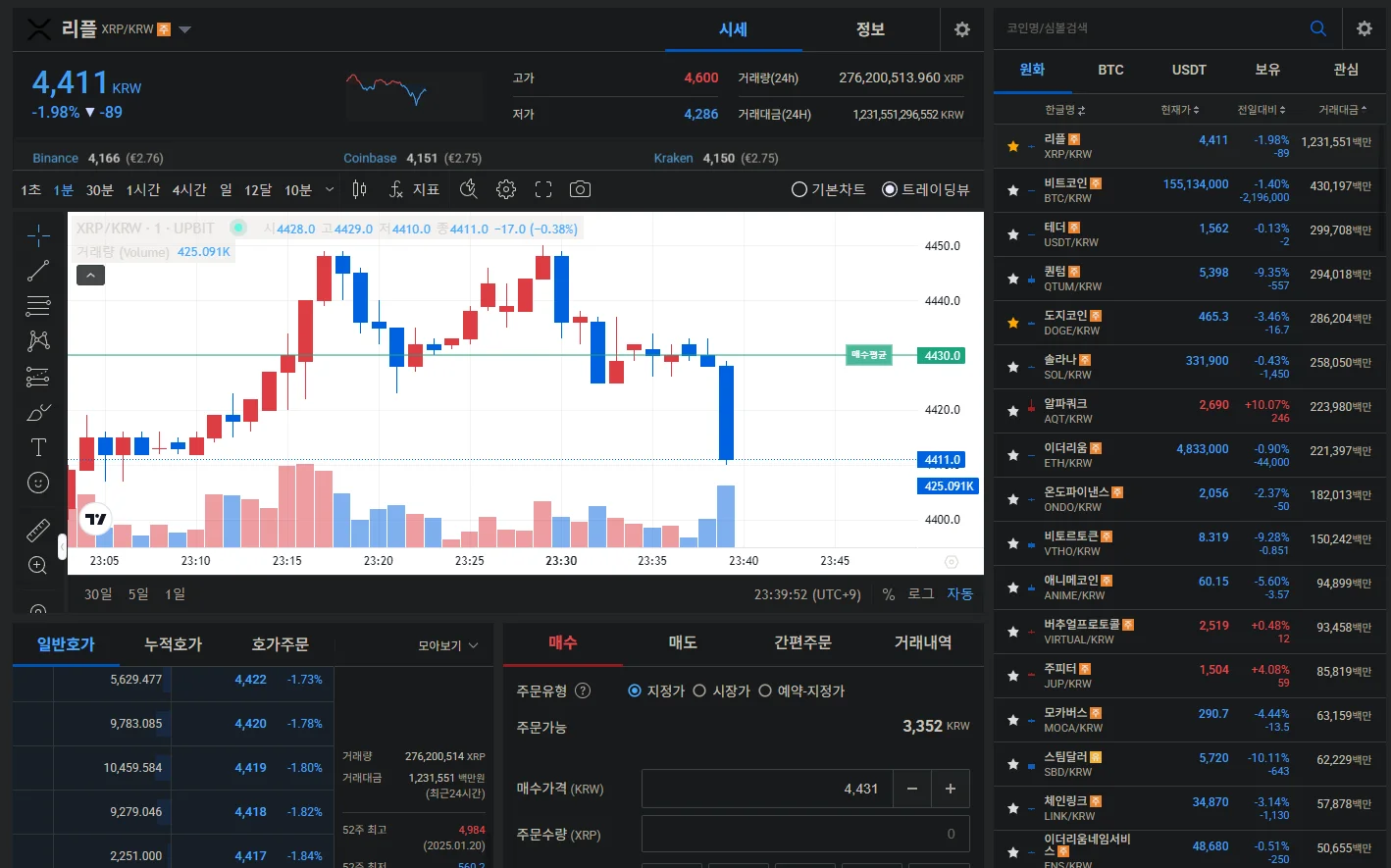Open the forecasting and measurement tool
The image size is (1391, 868).
tap(38, 377)
